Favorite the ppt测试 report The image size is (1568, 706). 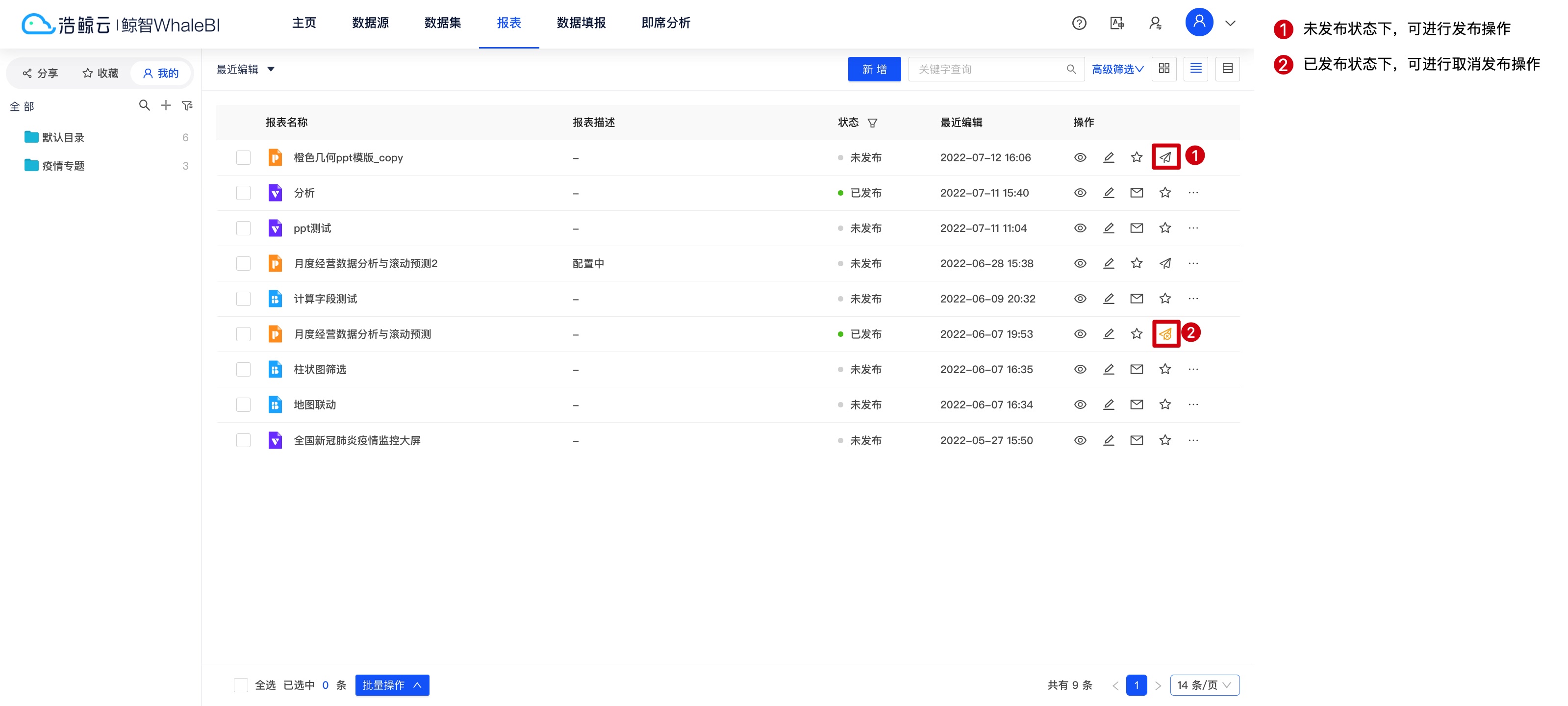tap(1165, 228)
